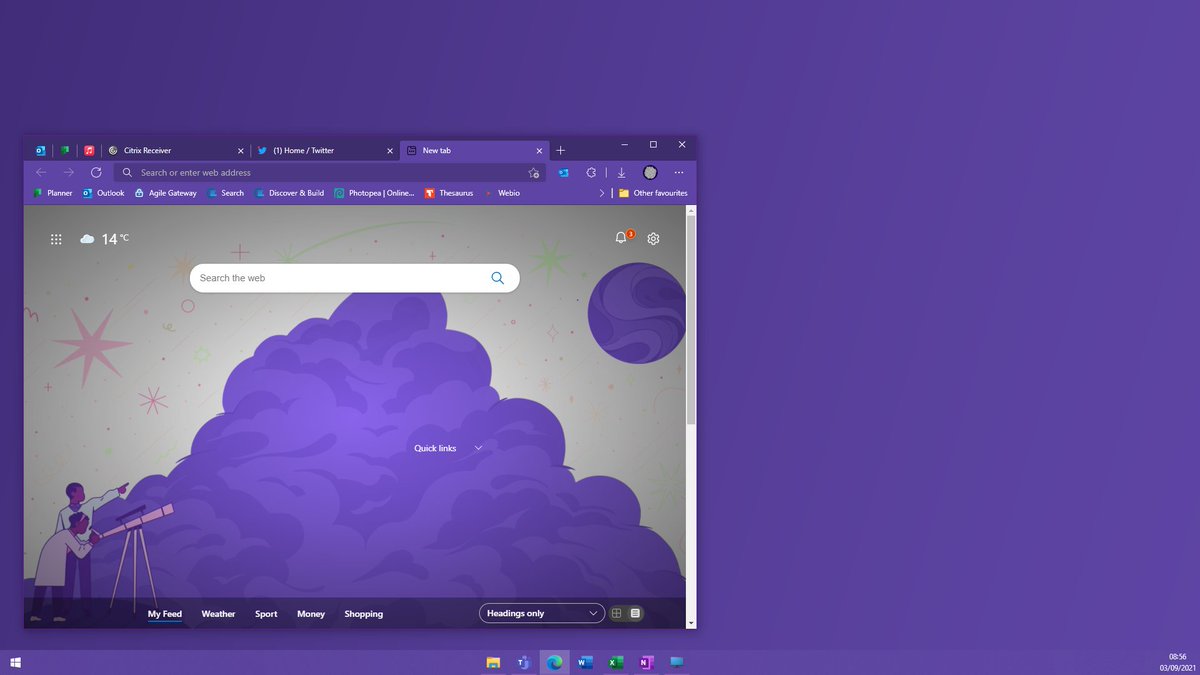Image resolution: width=1200 pixels, height=675 pixels.
Task: Open the Other favourites folder
Action: [x=653, y=193]
